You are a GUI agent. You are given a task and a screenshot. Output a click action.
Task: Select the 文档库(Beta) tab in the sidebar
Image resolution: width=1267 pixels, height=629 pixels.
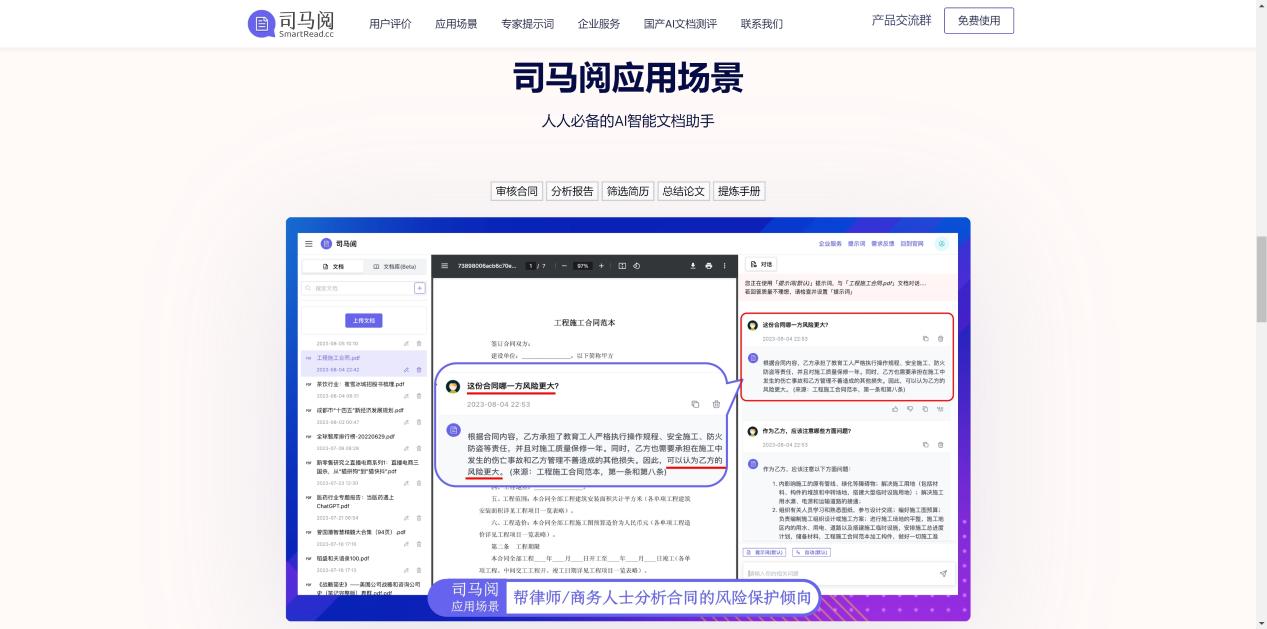coord(394,267)
